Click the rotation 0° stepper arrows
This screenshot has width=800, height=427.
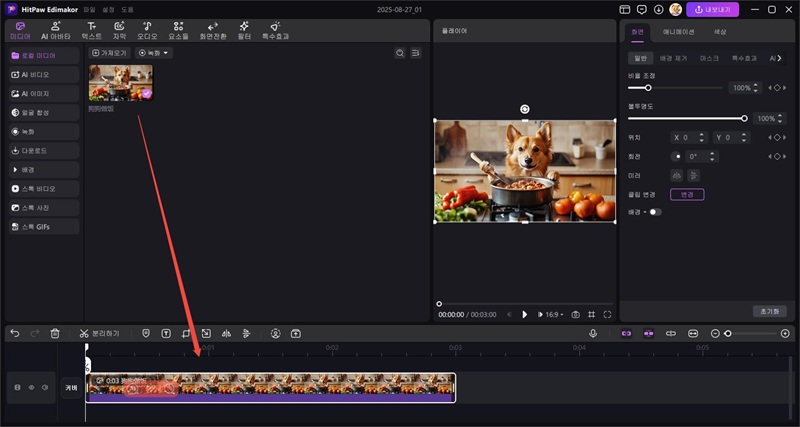tap(712, 157)
